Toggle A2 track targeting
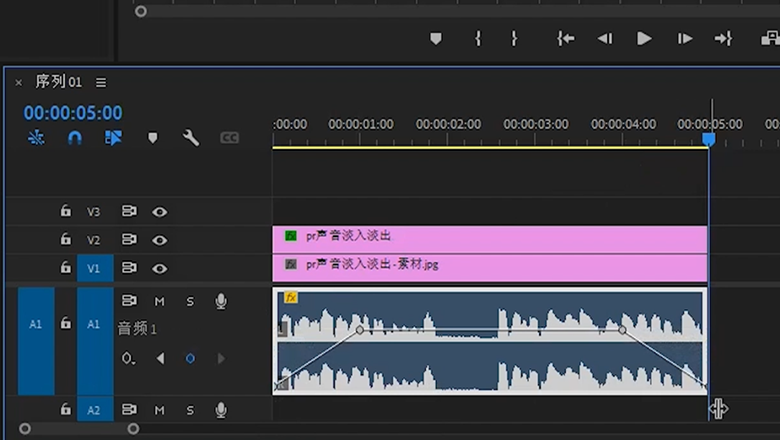This screenshot has height=440, width=780. click(95, 410)
